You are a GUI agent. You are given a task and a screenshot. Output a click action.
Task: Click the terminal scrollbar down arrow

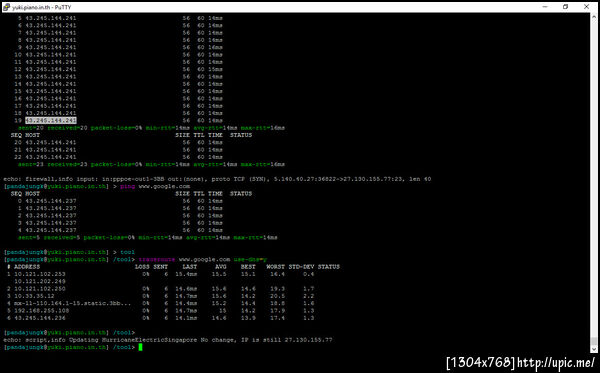[x=593, y=349]
